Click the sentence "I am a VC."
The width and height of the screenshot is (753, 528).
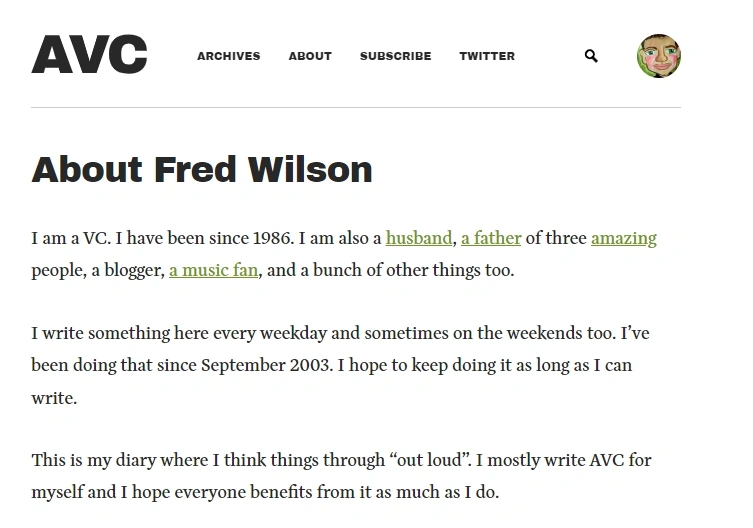coord(71,238)
